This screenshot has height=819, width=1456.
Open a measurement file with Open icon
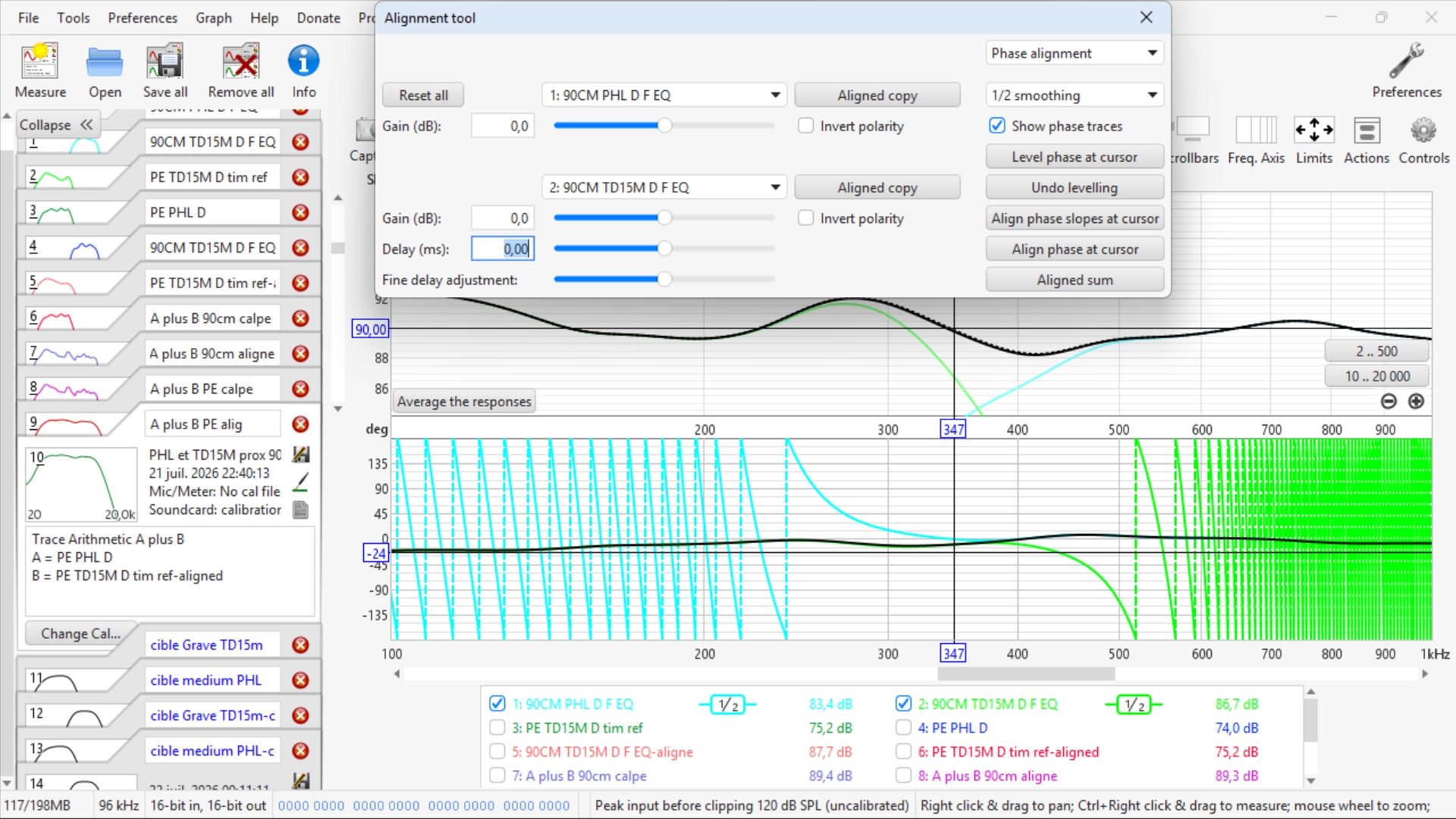[x=105, y=62]
